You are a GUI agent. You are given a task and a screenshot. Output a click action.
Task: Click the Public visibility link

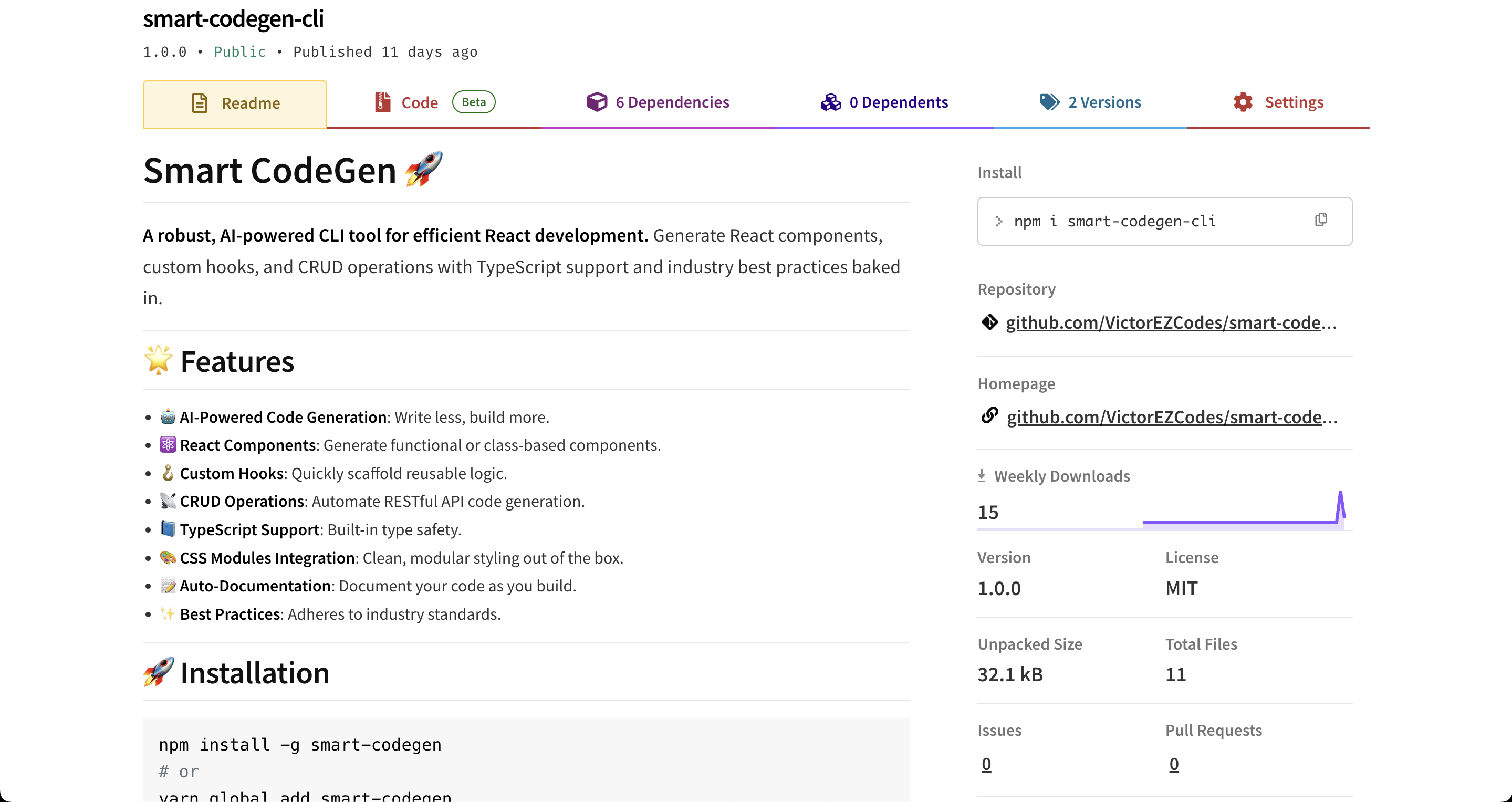(239, 51)
